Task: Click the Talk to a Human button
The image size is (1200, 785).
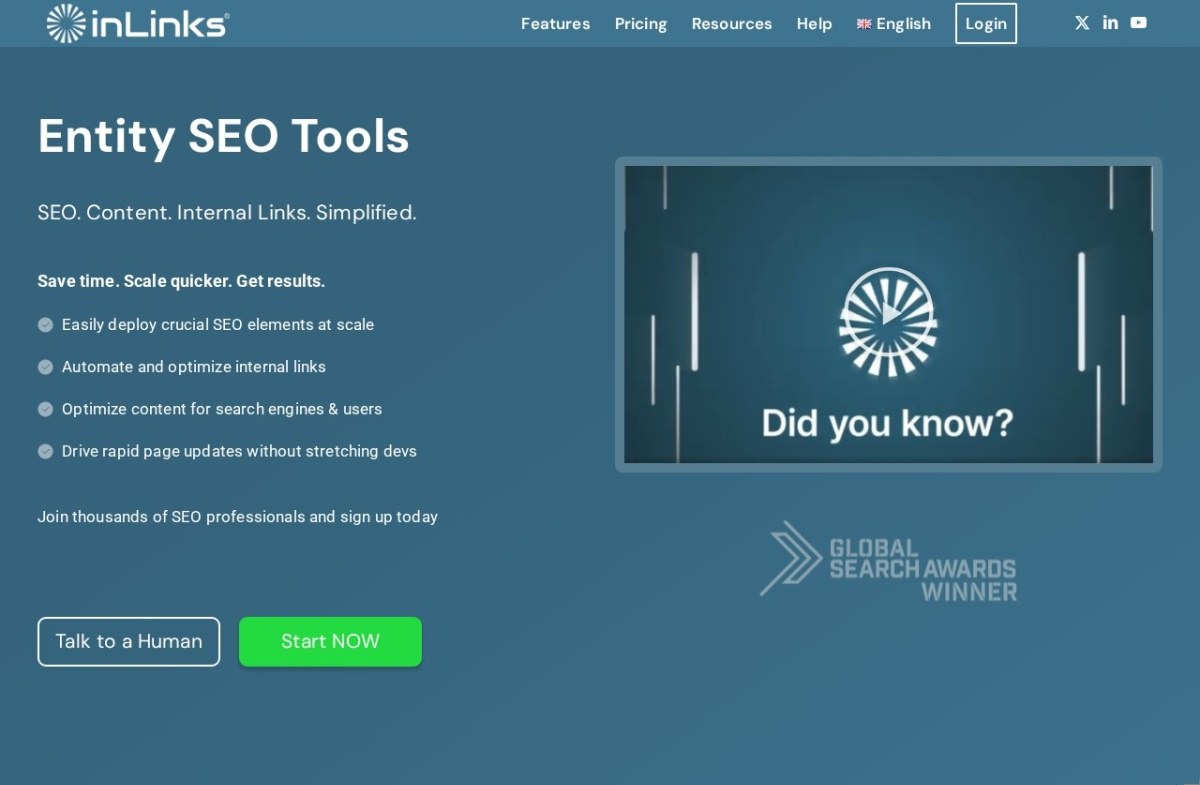Action: [x=129, y=642]
